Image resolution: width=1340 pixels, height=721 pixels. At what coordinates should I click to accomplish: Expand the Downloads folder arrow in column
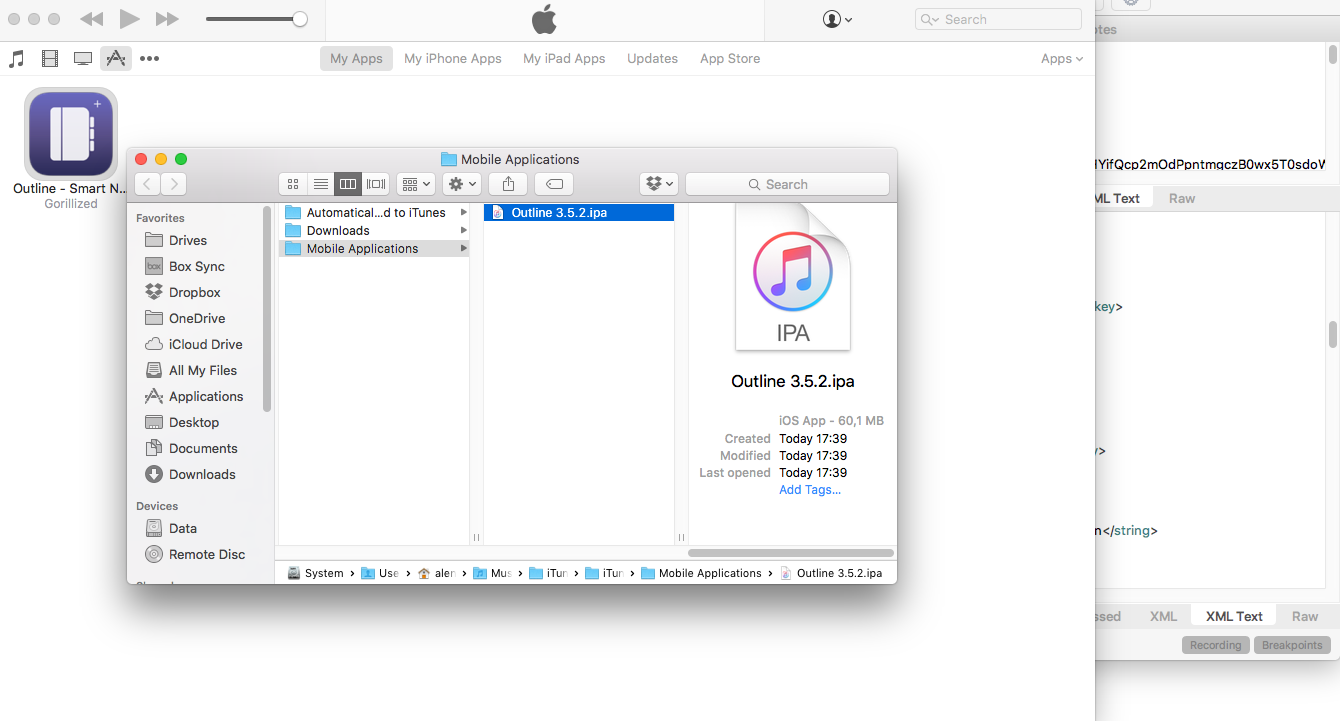(x=463, y=230)
